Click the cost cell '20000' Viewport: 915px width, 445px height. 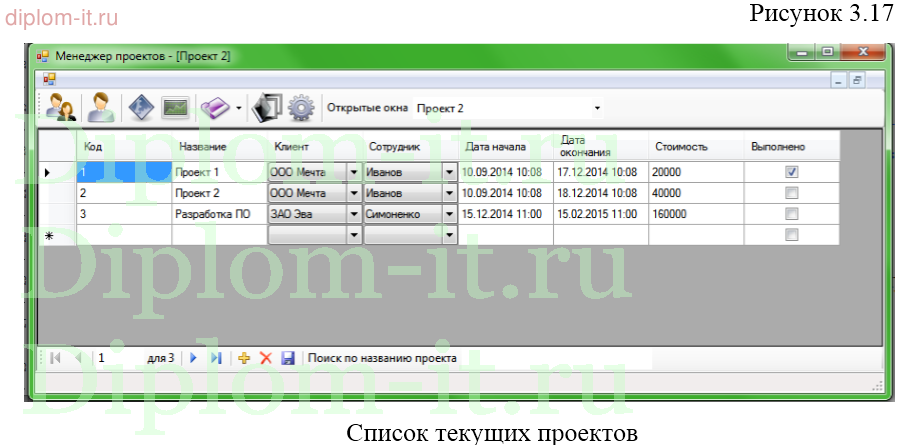(696, 172)
